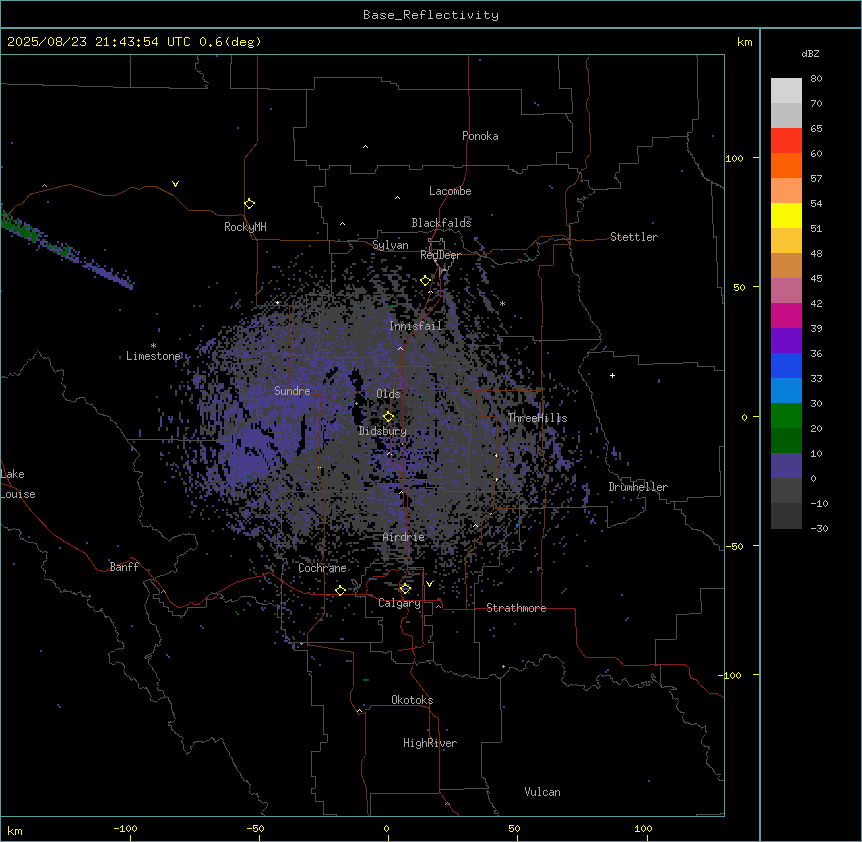Click the purple 36-39 dBZ legend swatch

click(x=786, y=341)
